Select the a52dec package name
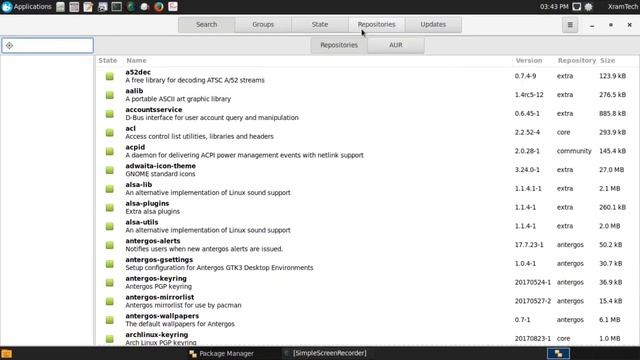Image resolution: width=640 pixels, height=360 pixels. 138,72
